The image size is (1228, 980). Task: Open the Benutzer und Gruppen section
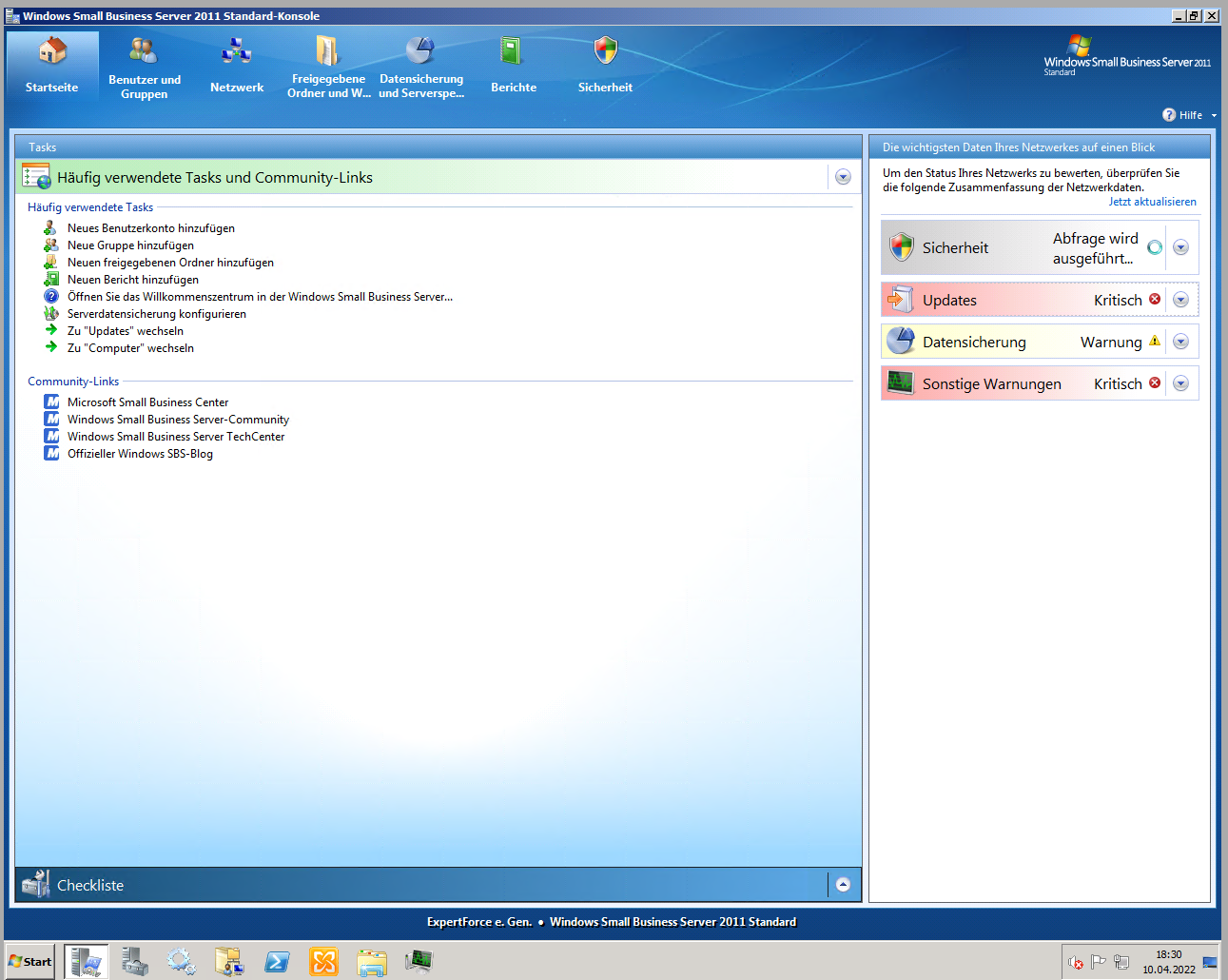(x=144, y=67)
